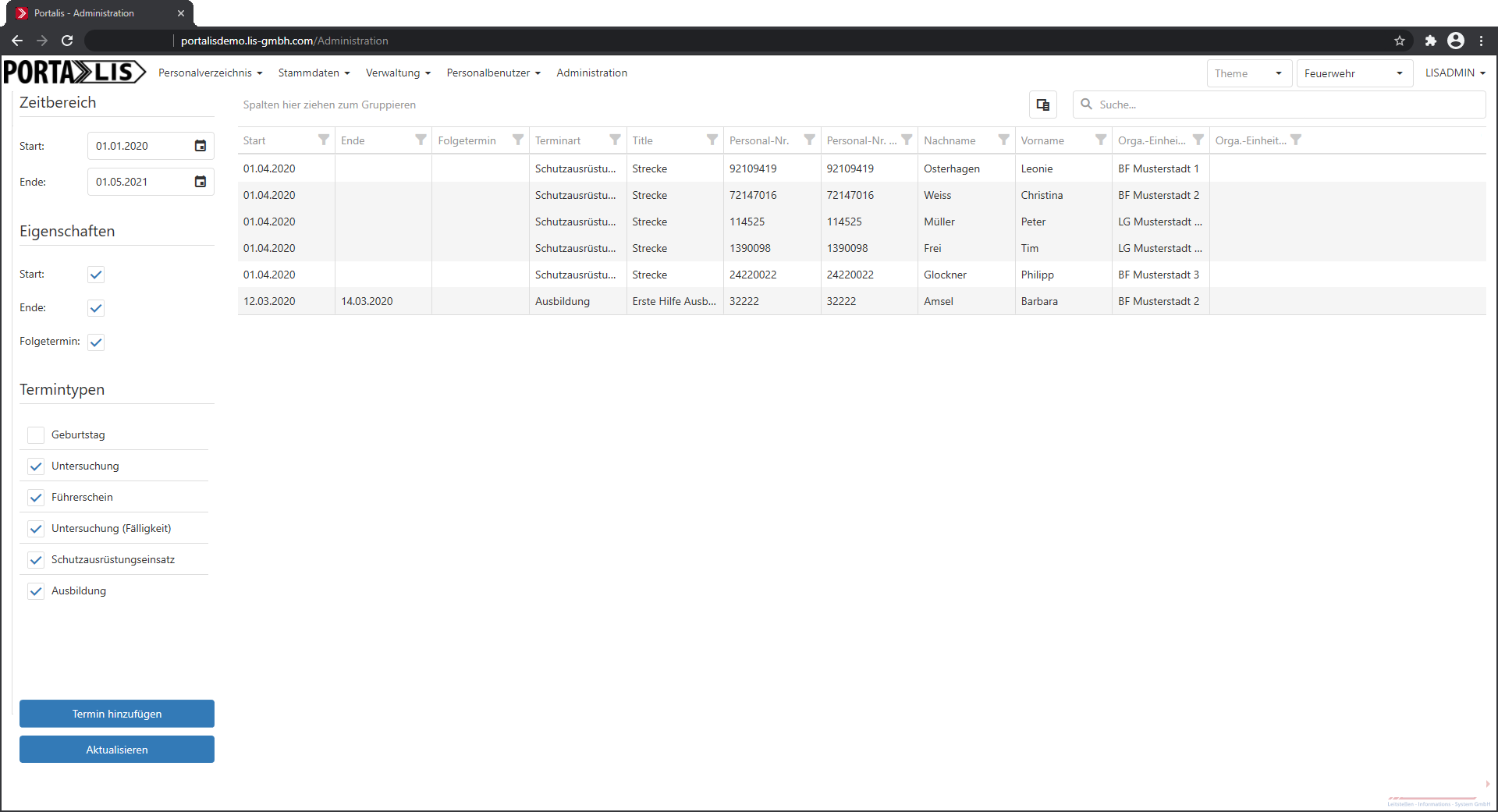Open the Feuerwehr selection dropdown

(x=1354, y=73)
